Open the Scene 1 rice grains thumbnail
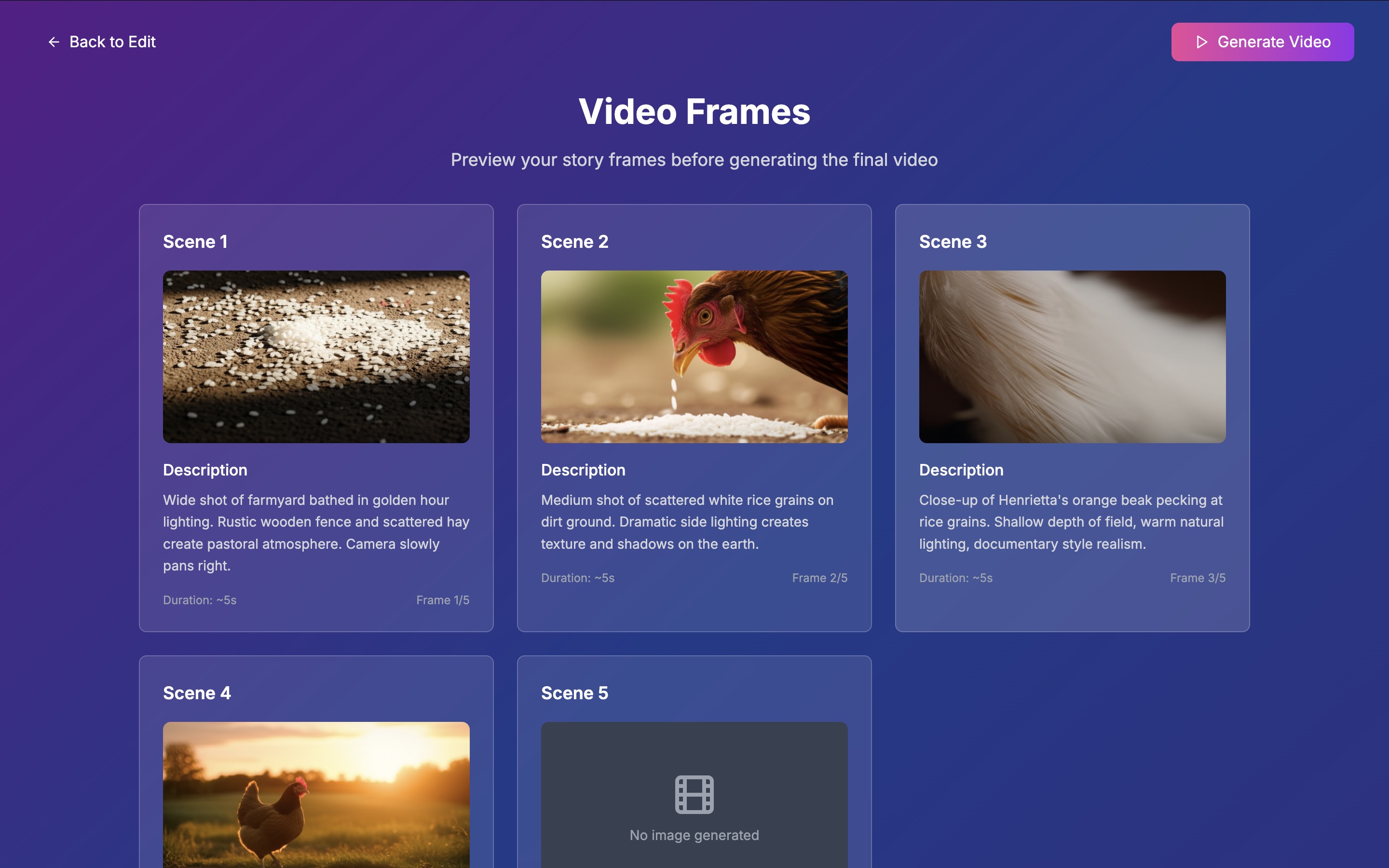 316,356
